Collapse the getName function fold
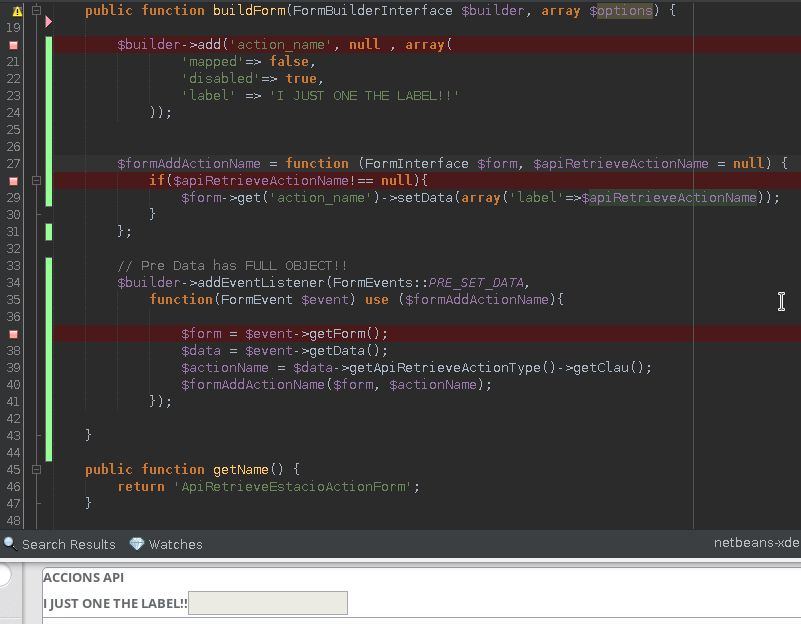801x624 pixels. click(x=36, y=469)
